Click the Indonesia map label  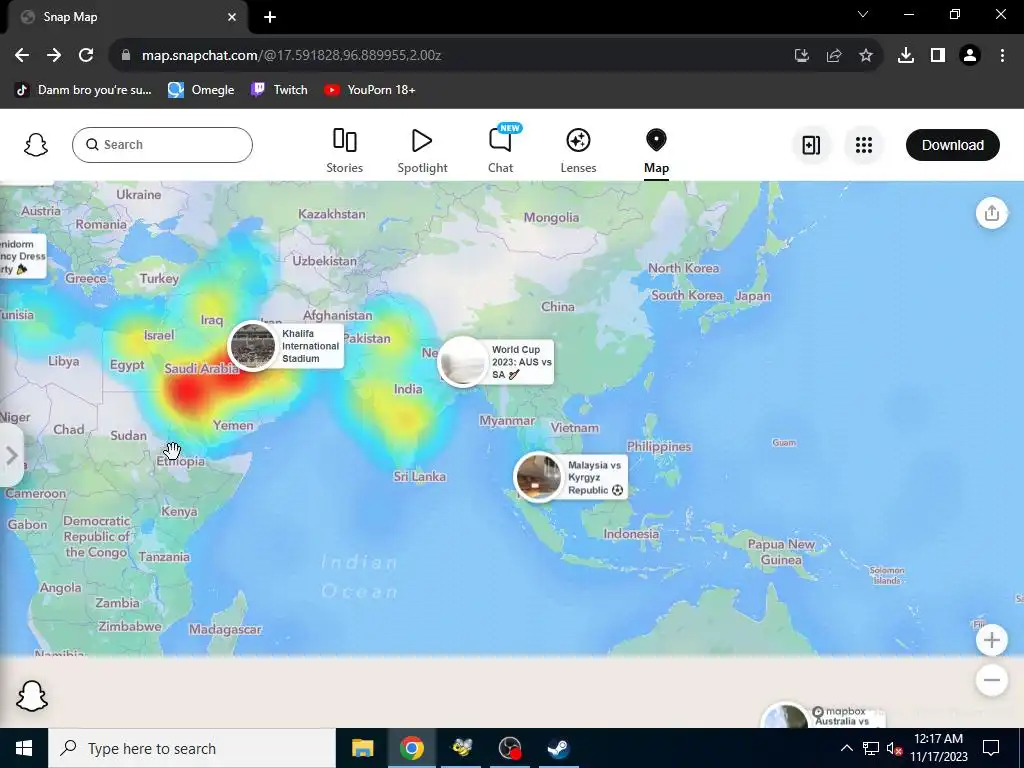click(631, 534)
